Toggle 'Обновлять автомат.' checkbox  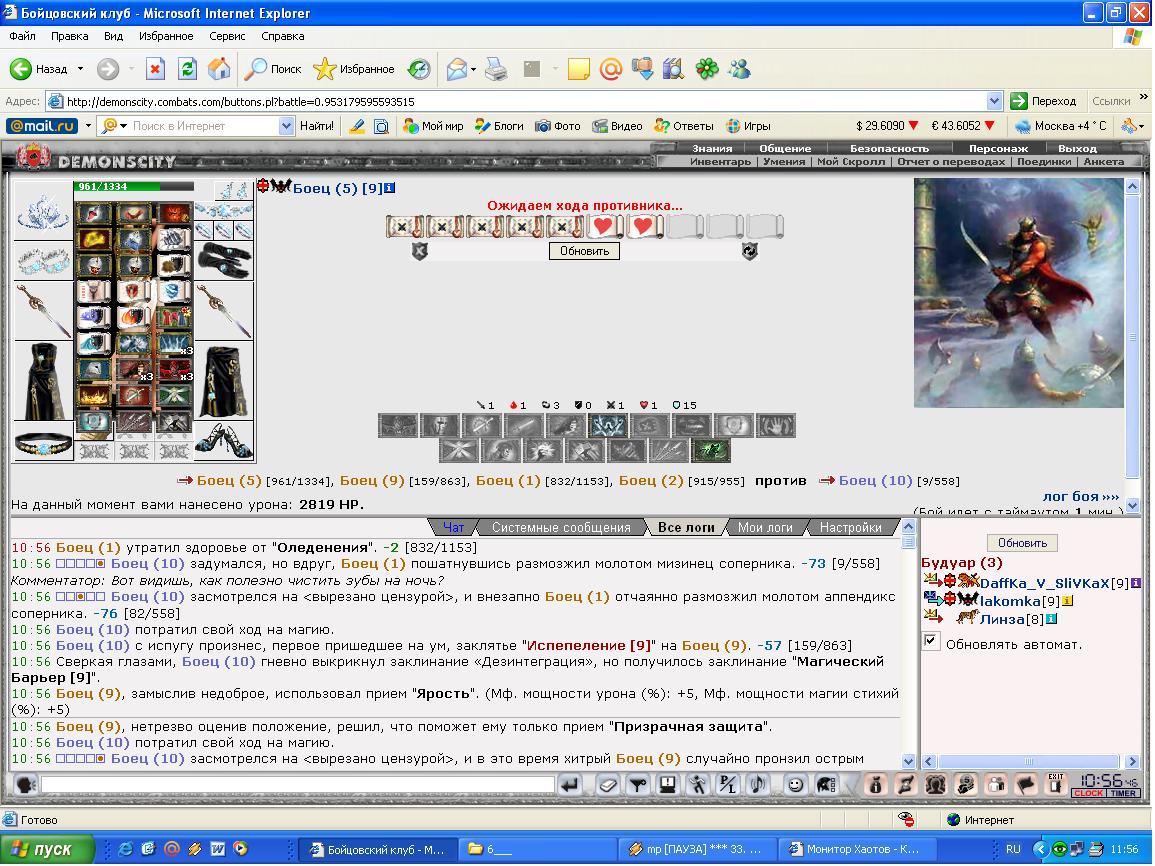click(930, 641)
